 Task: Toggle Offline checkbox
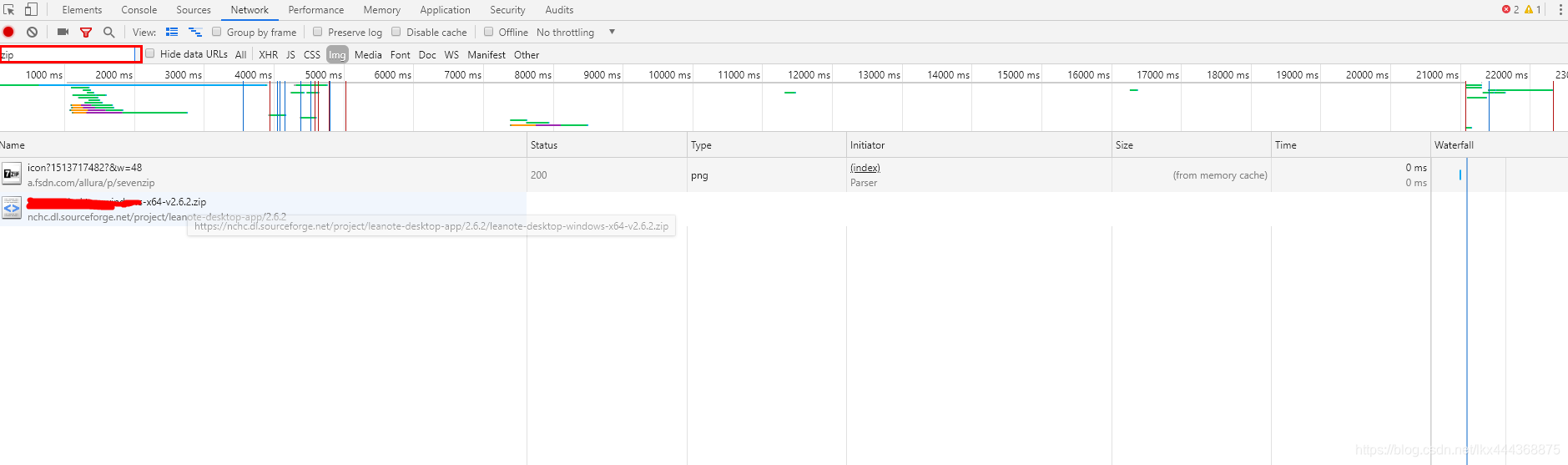click(x=489, y=32)
